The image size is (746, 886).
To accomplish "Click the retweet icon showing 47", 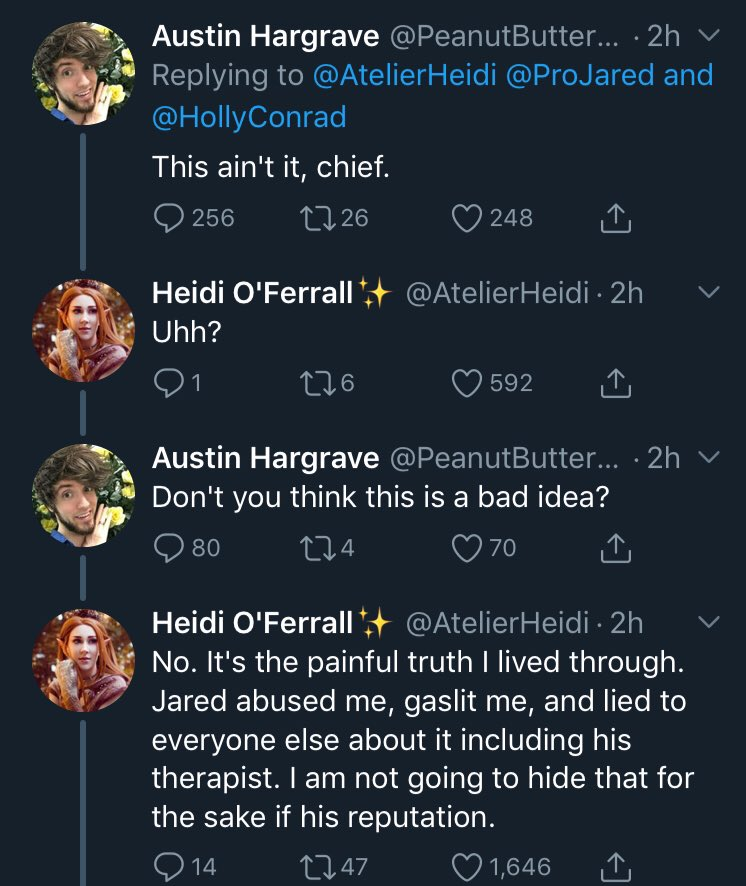I will click(320, 866).
